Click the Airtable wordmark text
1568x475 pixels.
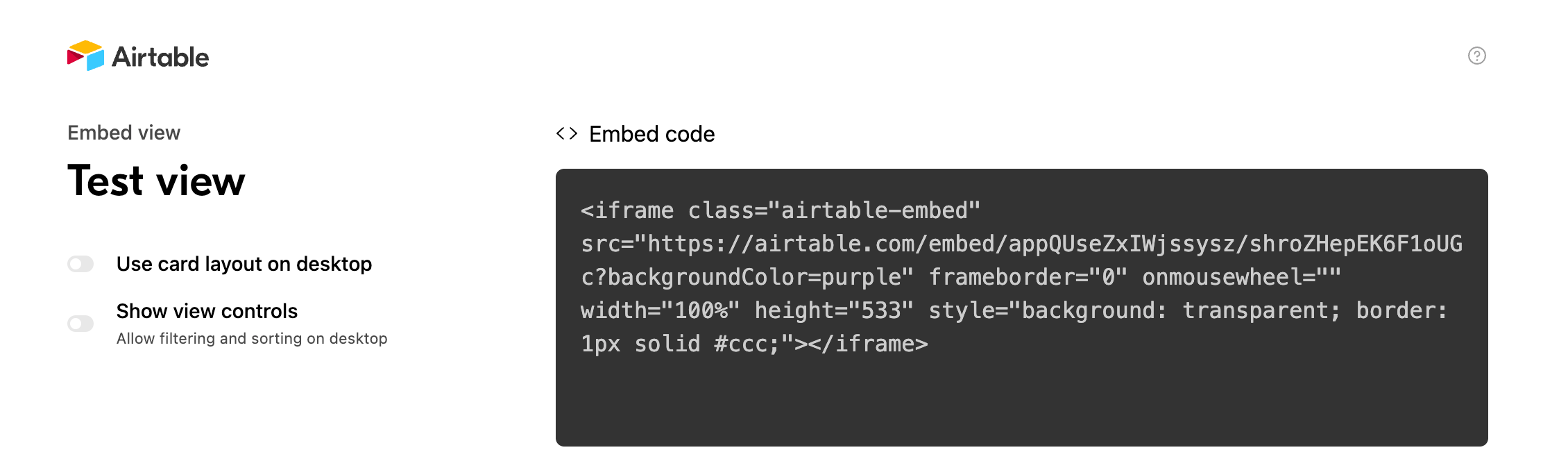coord(160,57)
